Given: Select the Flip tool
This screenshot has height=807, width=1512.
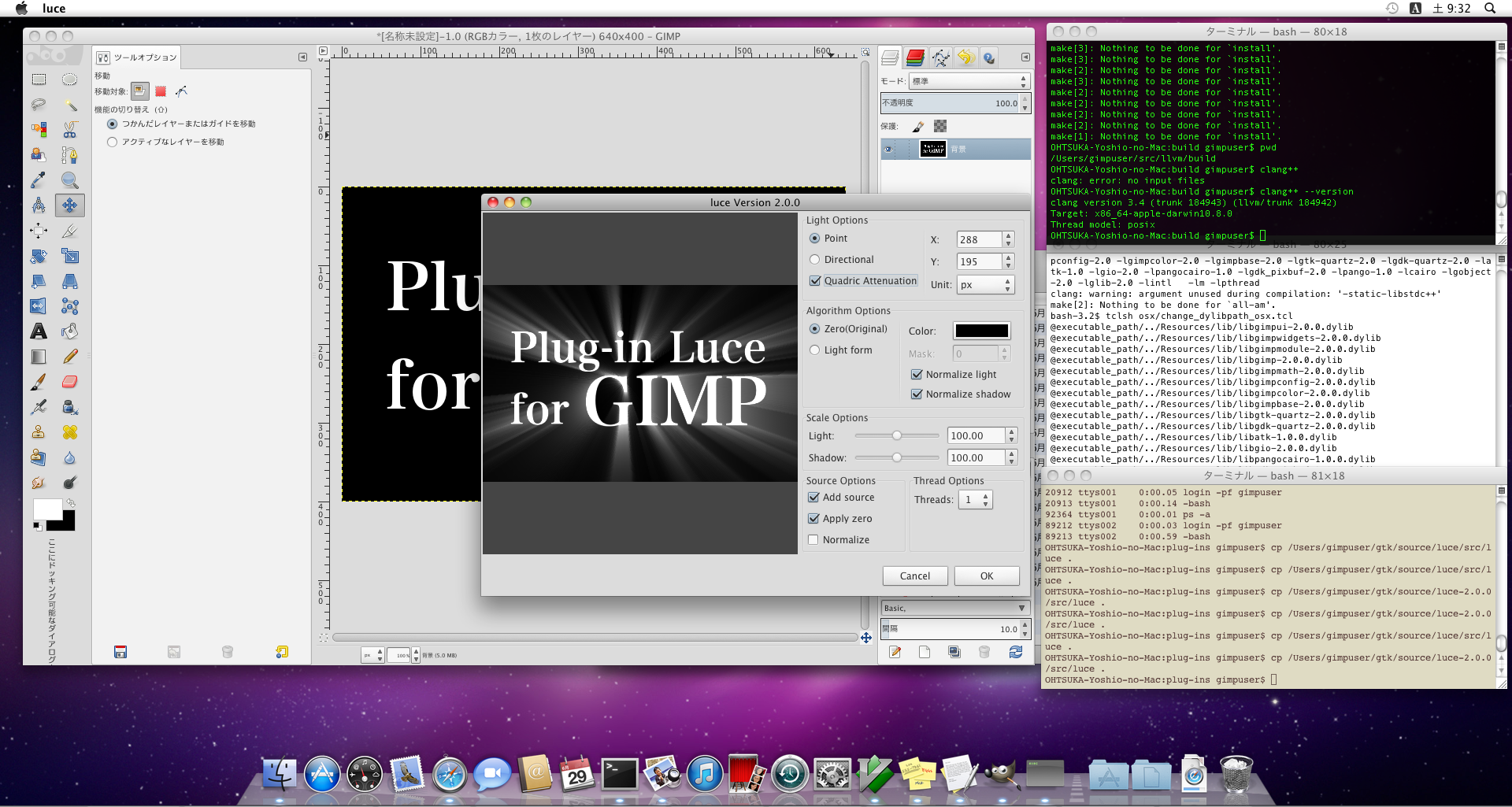Looking at the screenshot, I should [39, 306].
